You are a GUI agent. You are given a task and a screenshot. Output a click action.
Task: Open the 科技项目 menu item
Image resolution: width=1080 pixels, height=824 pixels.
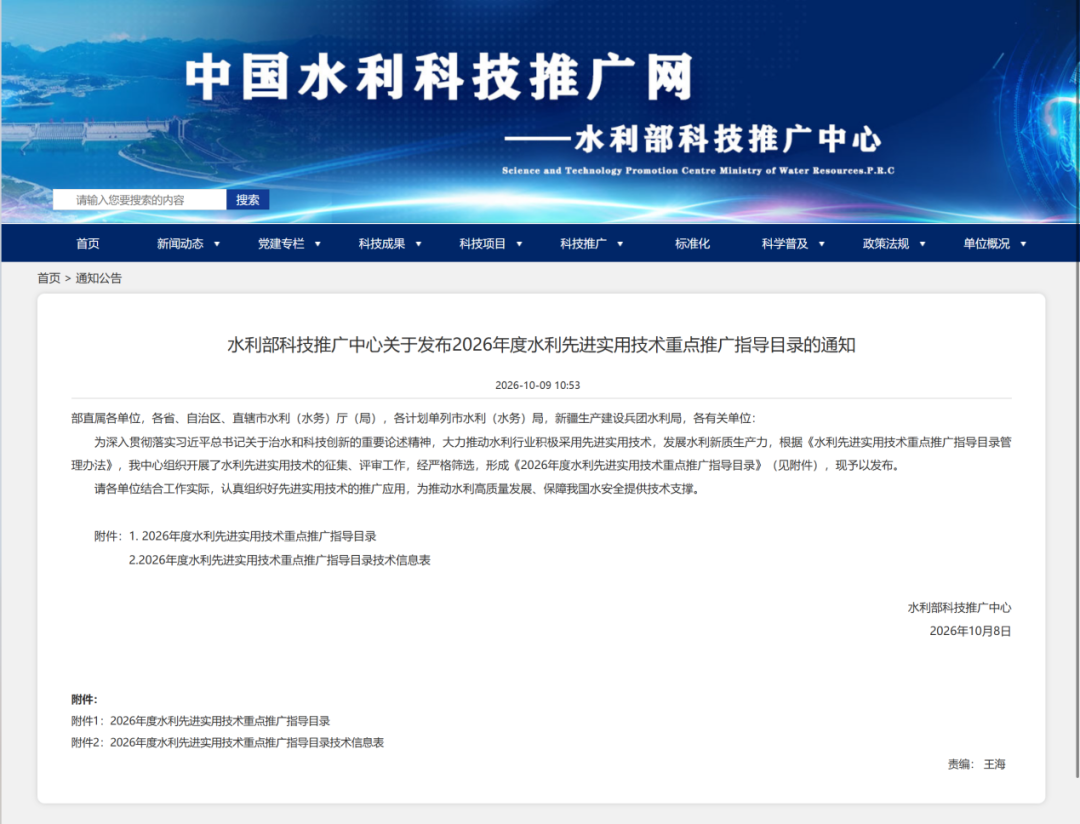482,243
